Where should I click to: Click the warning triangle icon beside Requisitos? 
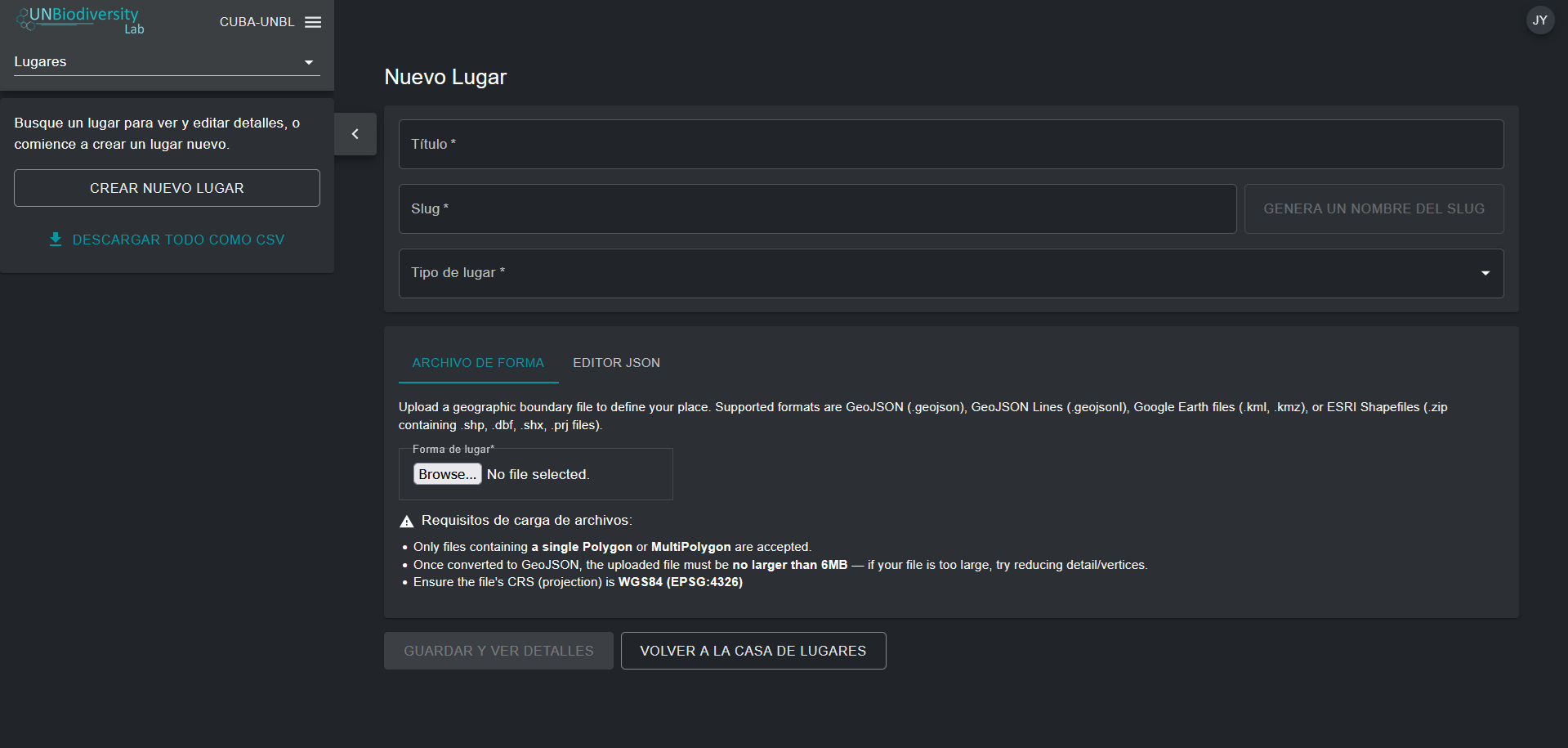(x=406, y=522)
